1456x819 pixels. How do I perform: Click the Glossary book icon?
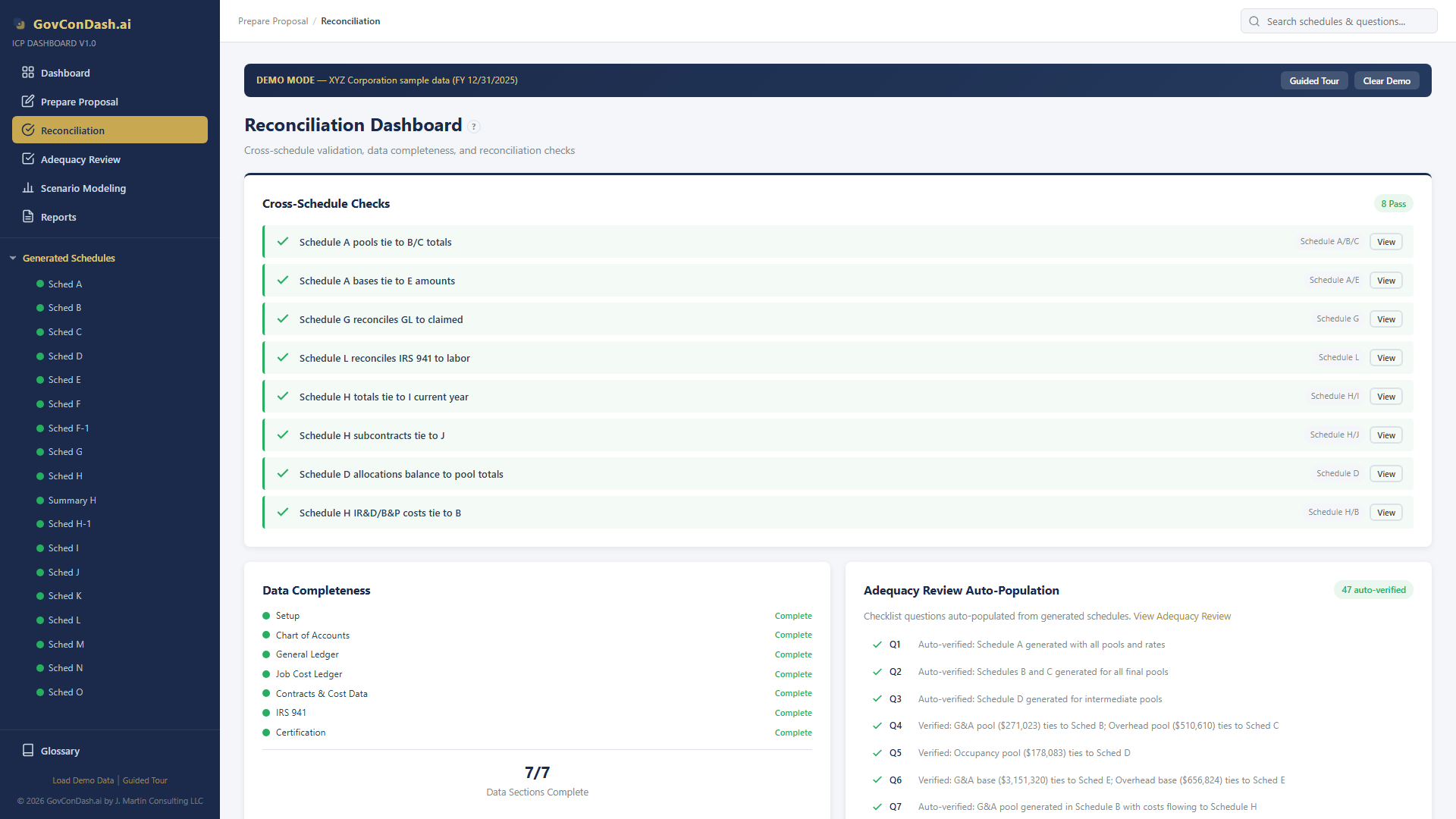coord(28,751)
